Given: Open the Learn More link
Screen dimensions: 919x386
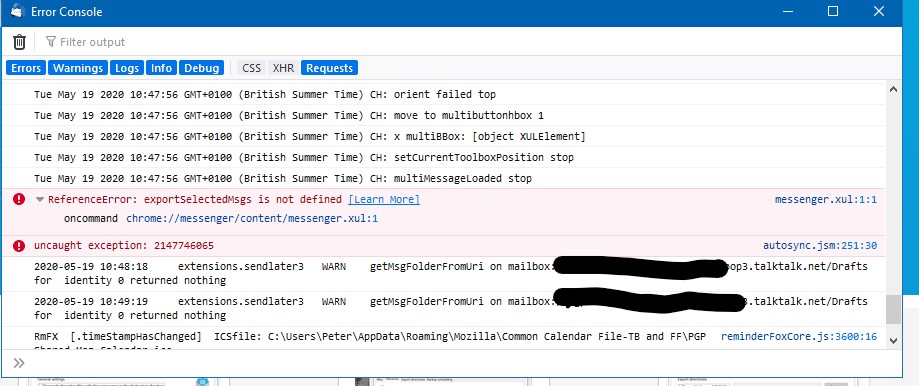Looking at the screenshot, I should pos(384,200).
